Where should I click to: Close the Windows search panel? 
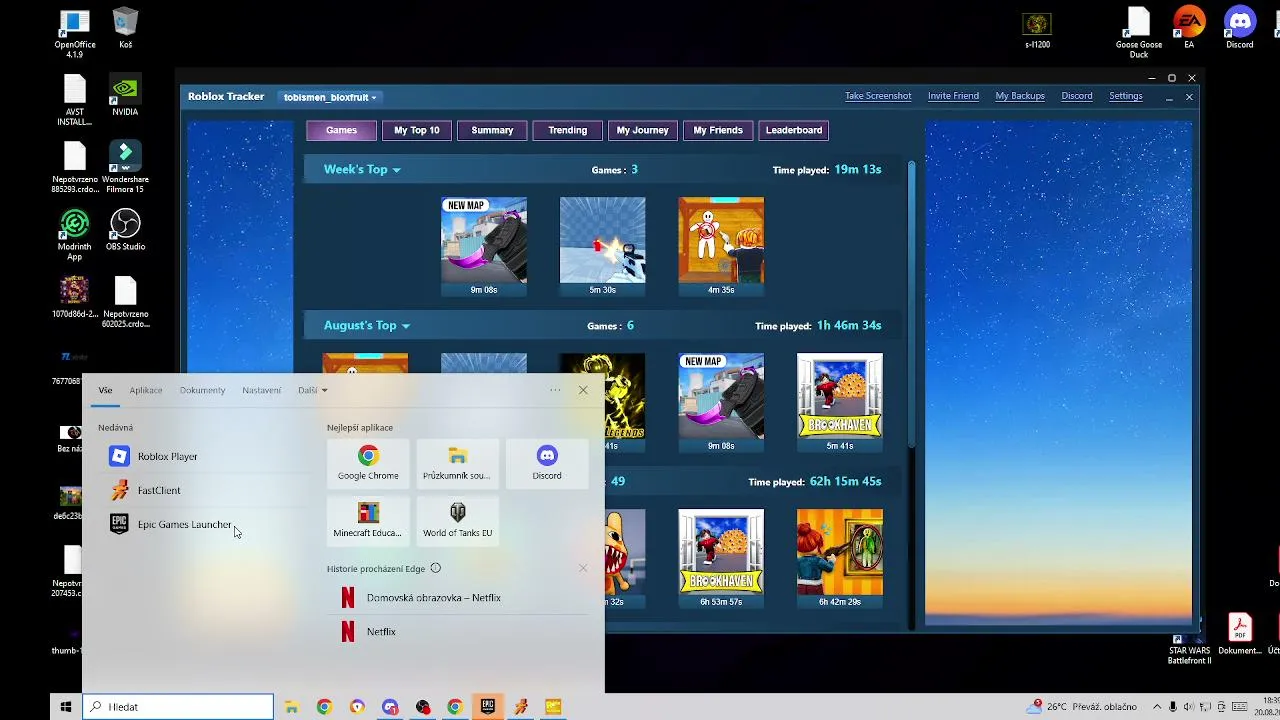tap(583, 390)
